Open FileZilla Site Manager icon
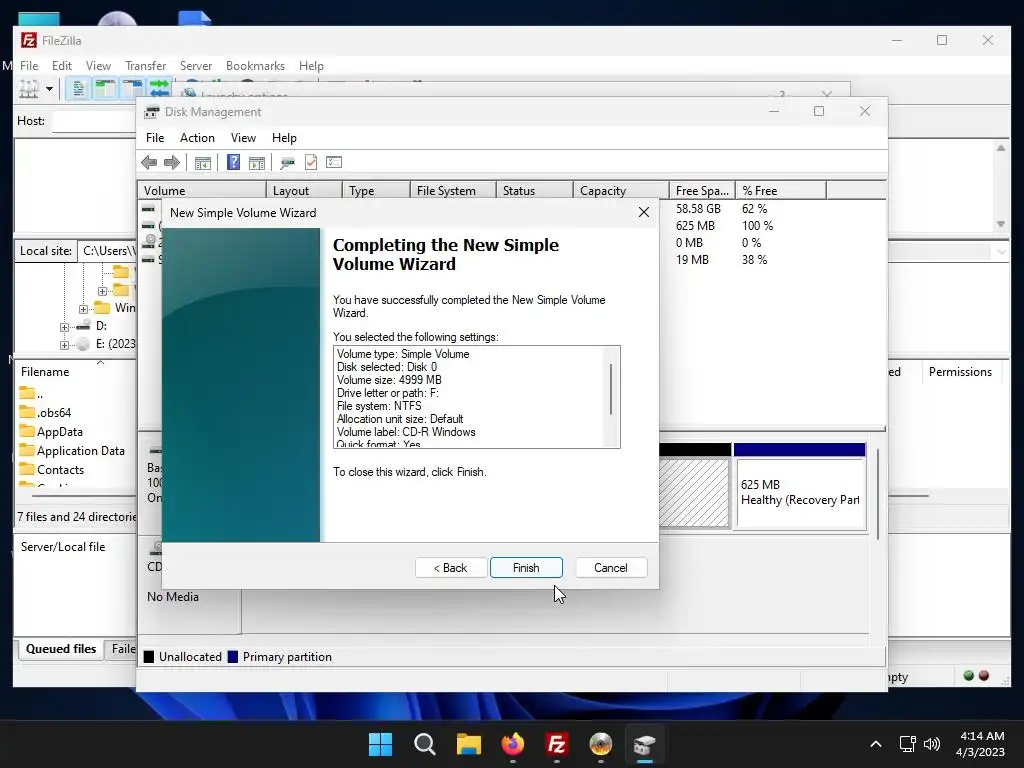 [29, 89]
